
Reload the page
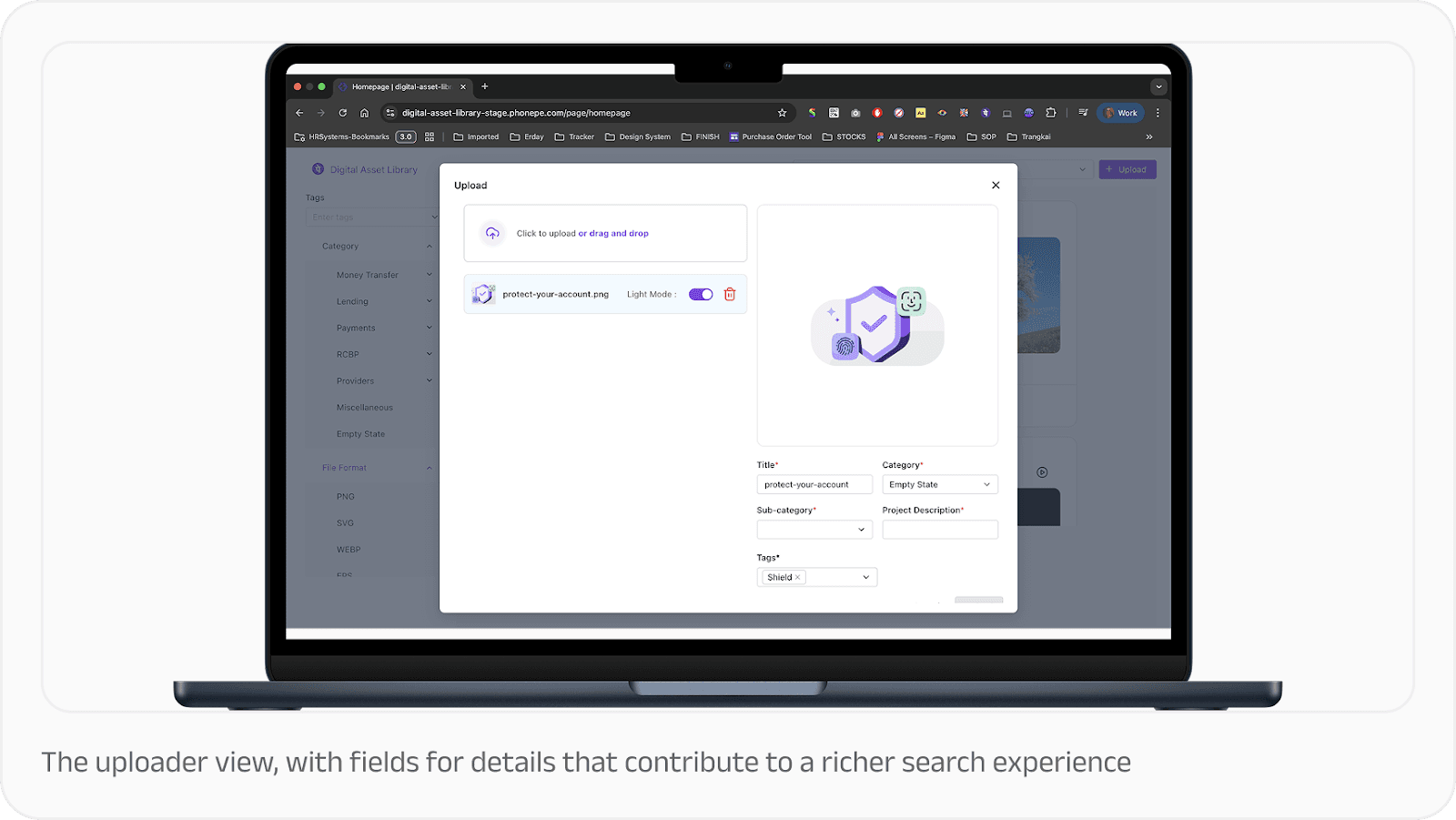[x=343, y=113]
